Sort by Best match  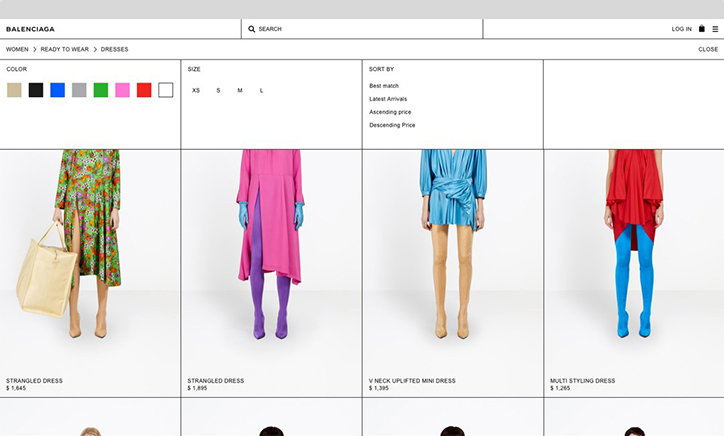tap(384, 86)
